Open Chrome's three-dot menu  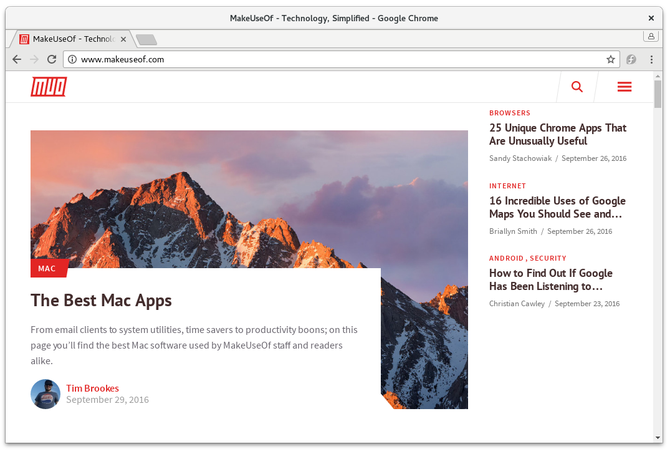[651, 59]
